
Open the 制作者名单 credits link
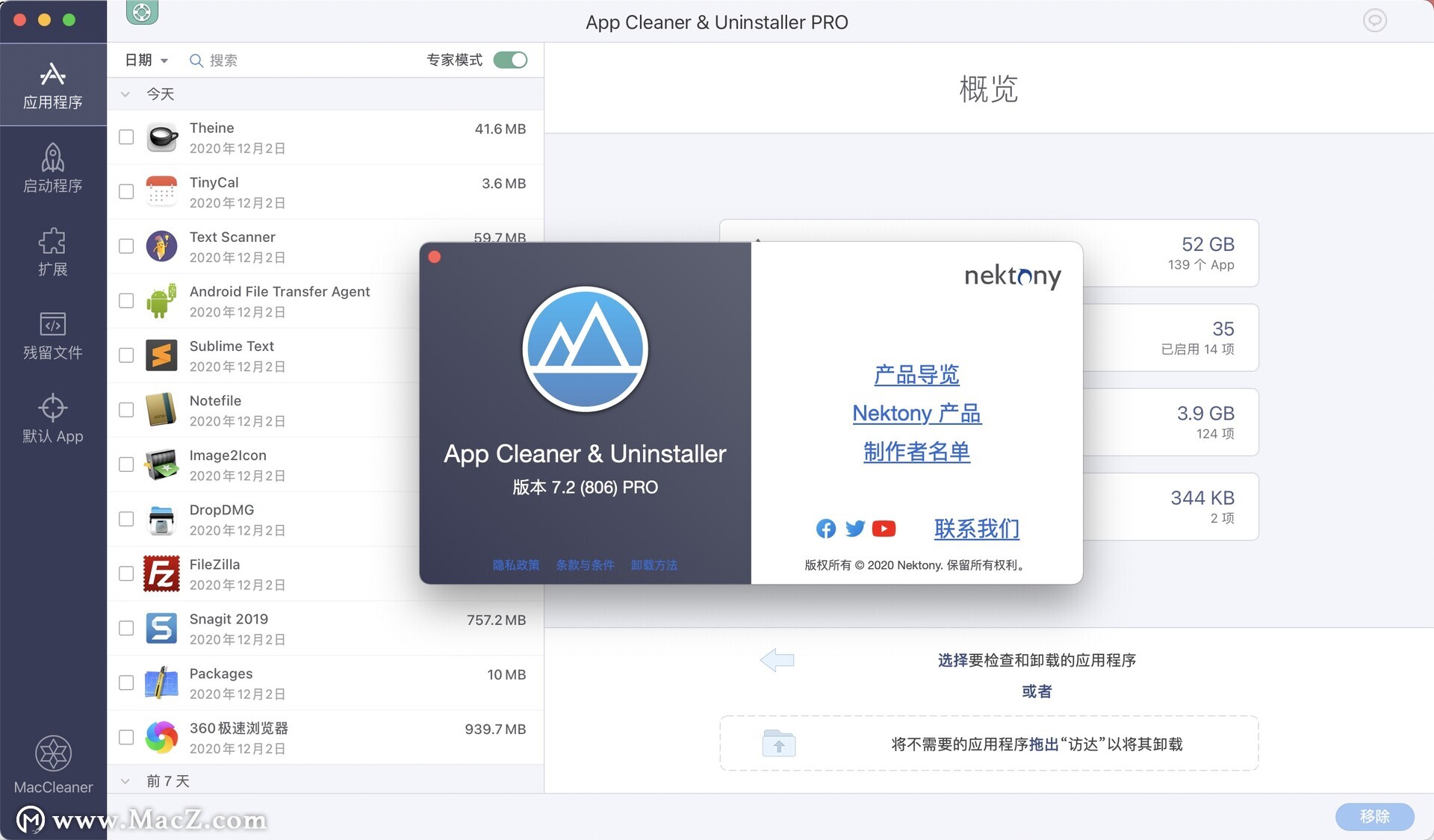pyautogui.click(x=916, y=452)
